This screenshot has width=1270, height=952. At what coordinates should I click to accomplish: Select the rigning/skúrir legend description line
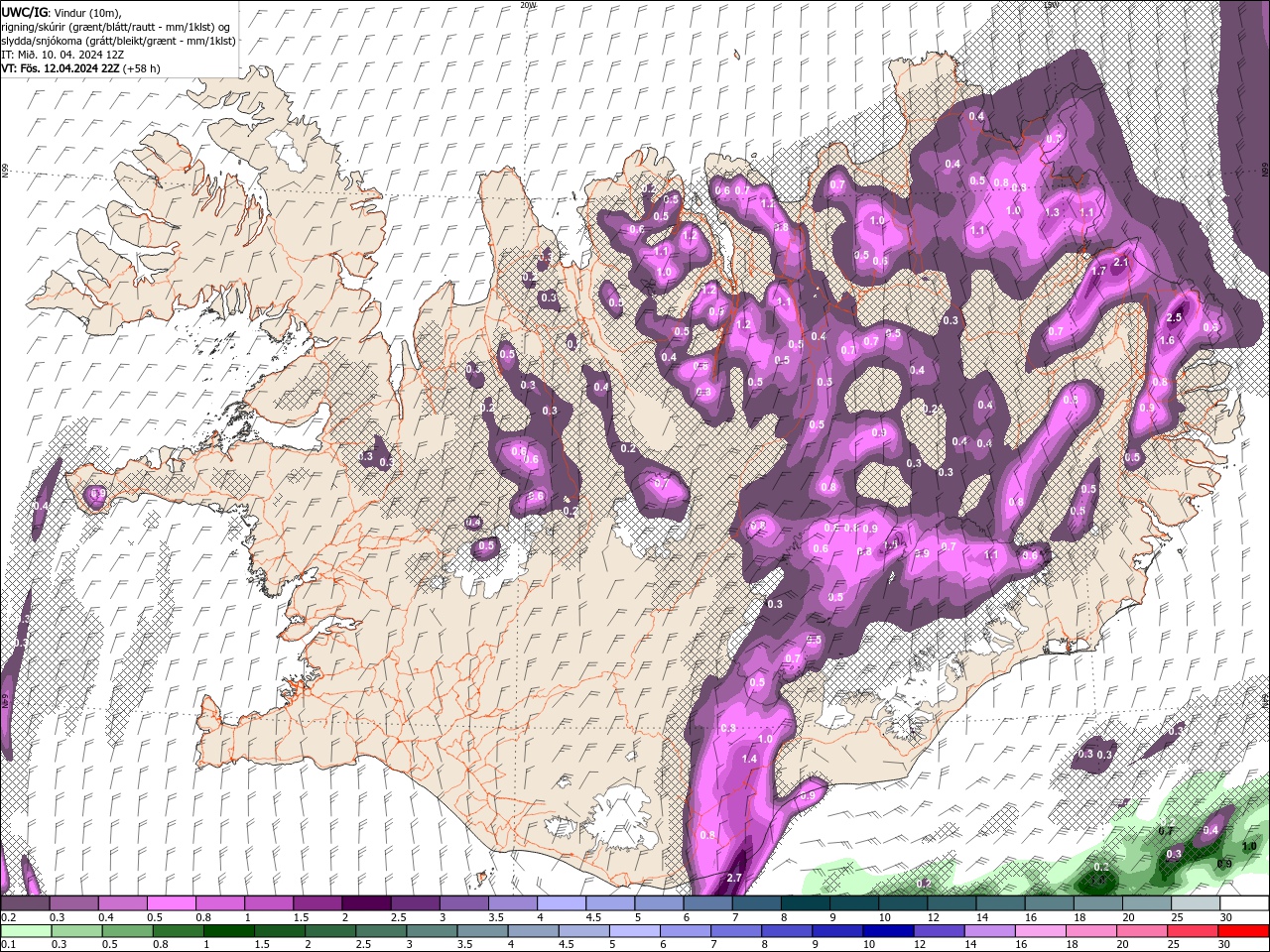point(115,26)
